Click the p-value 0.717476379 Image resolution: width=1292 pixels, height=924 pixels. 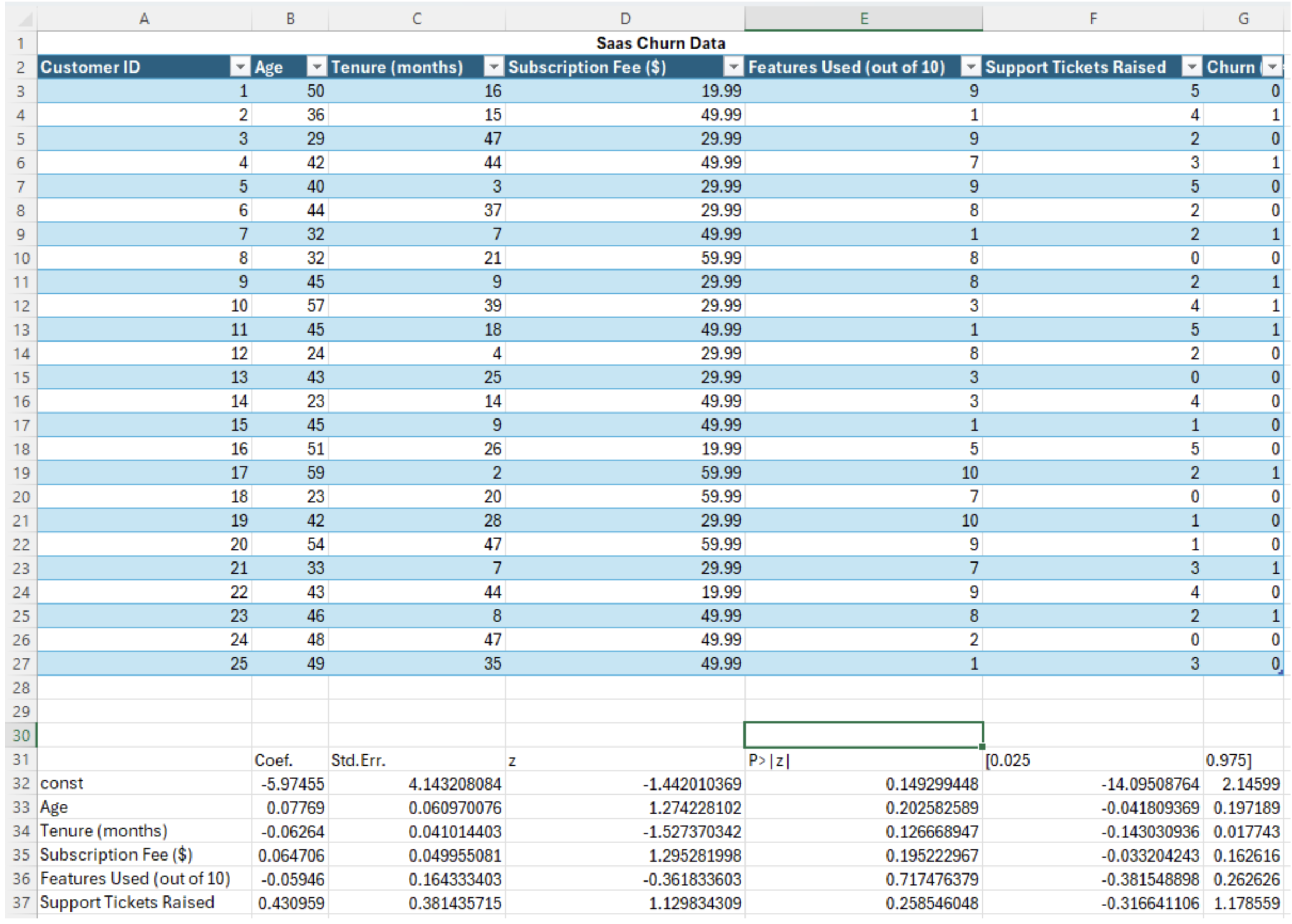tap(864, 879)
